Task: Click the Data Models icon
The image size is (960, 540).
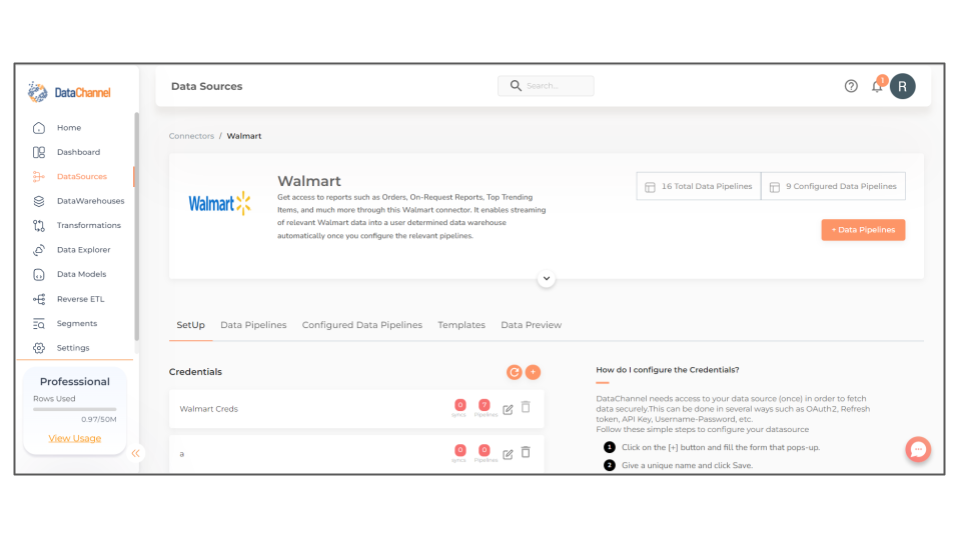Action: point(39,274)
